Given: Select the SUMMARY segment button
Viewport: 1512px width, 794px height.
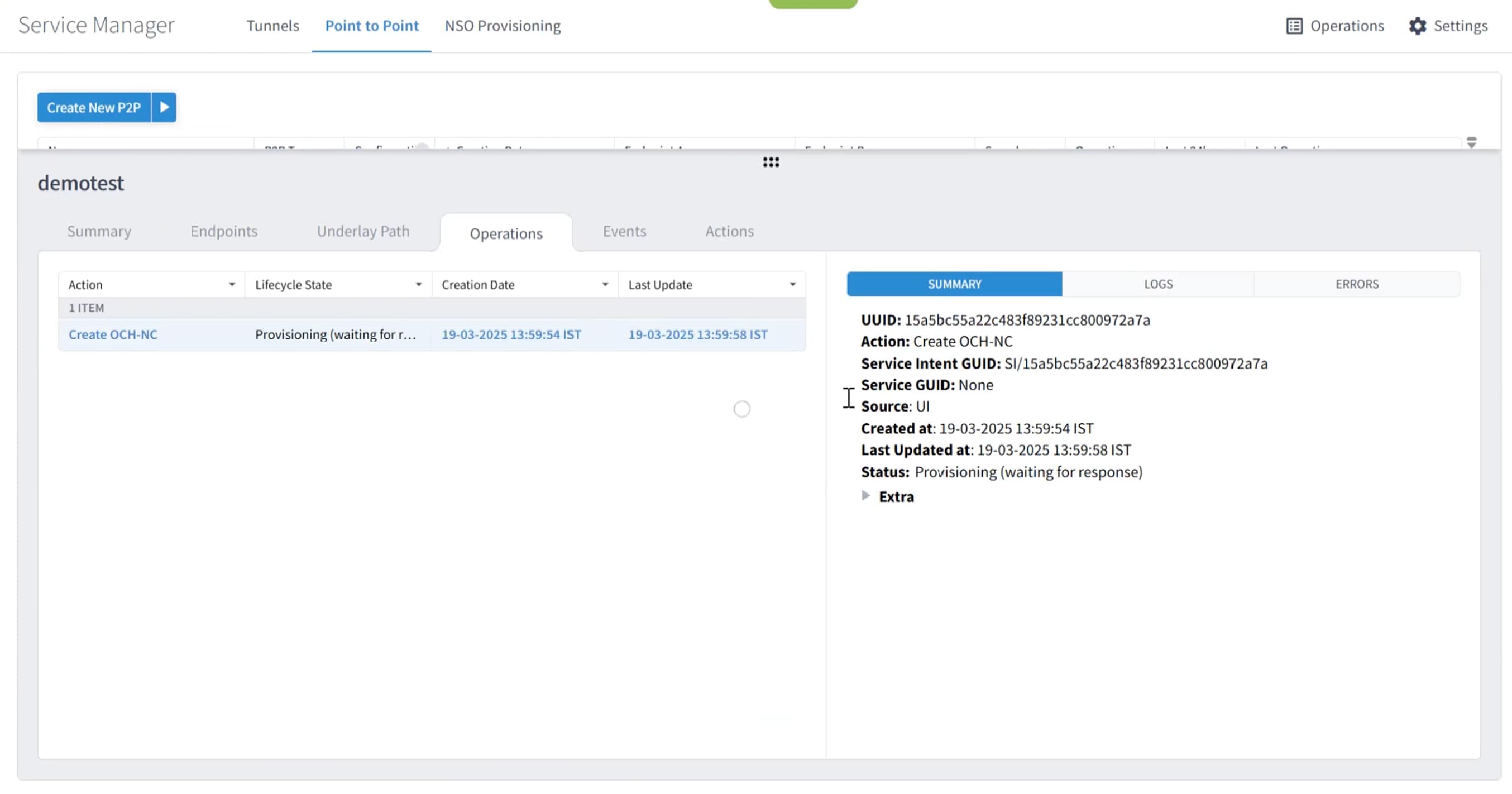Looking at the screenshot, I should [x=954, y=284].
